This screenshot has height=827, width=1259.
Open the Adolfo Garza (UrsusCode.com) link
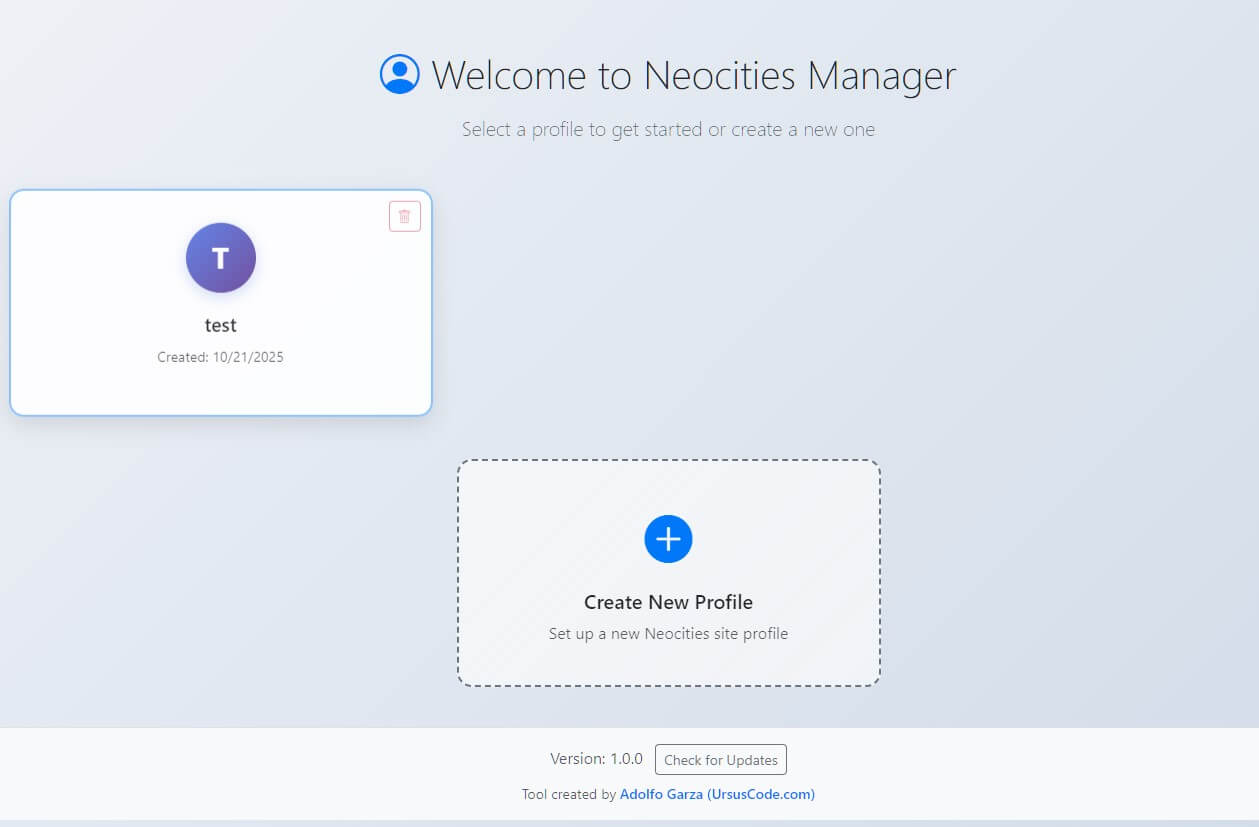point(717,795)
